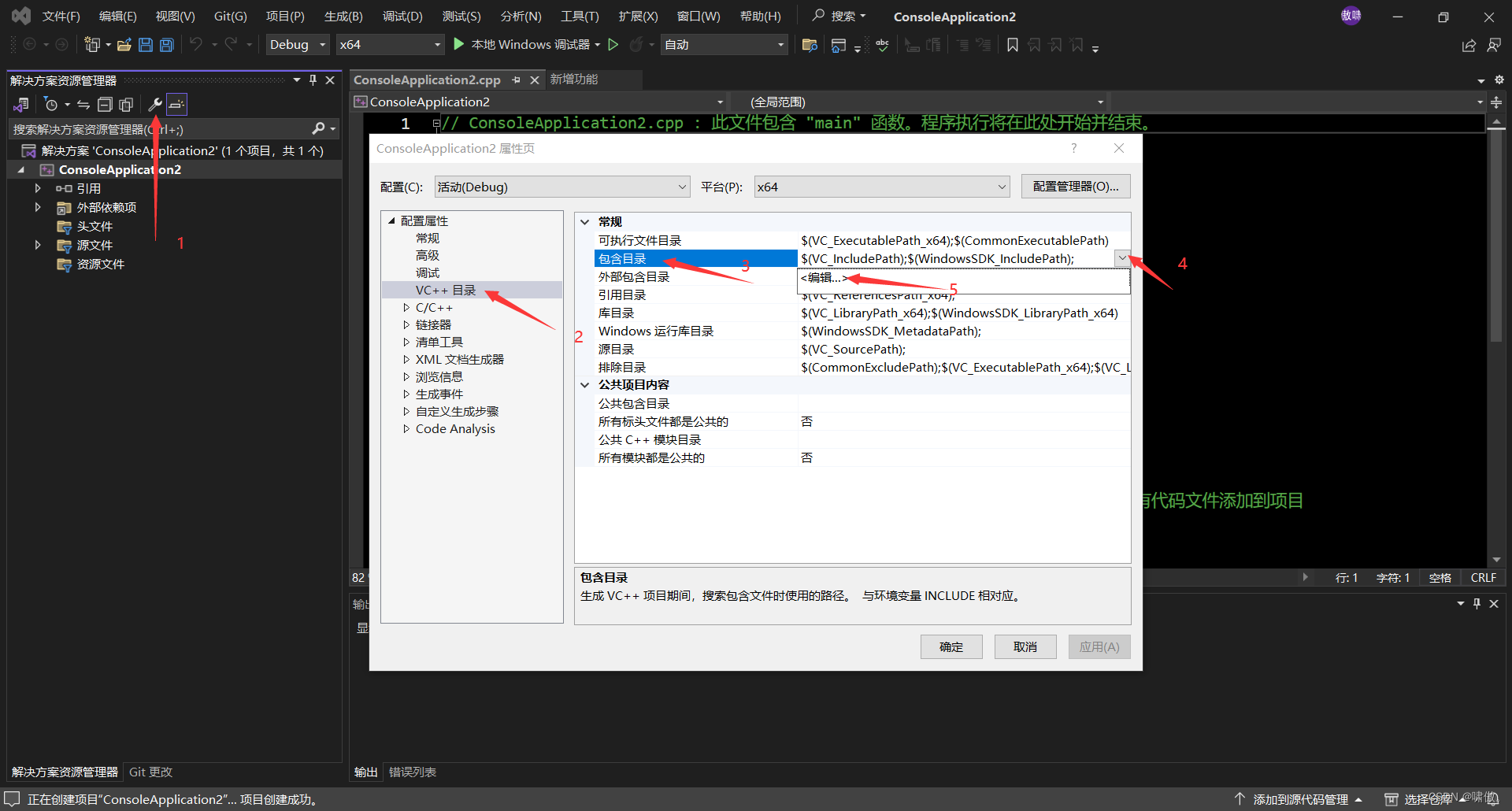Click the pending changes filter clock icon
This screenshot has width=1512, height=811.
coord(52,104)
